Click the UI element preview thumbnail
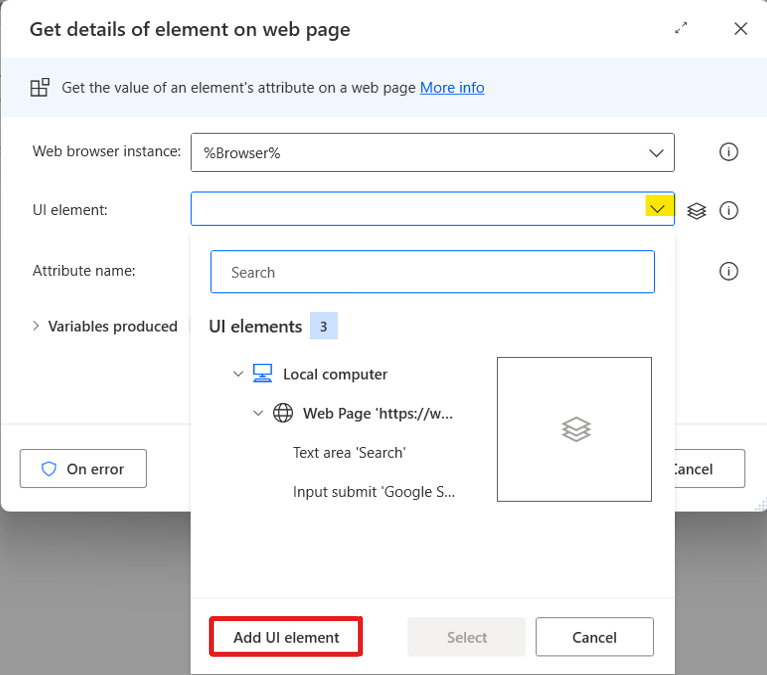The image size is (767, 675). coord(574,429)
